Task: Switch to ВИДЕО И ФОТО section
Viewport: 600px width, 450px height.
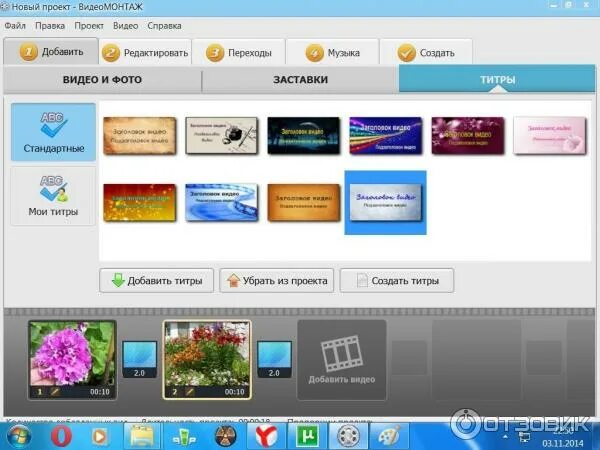Action: pos(102,80)
